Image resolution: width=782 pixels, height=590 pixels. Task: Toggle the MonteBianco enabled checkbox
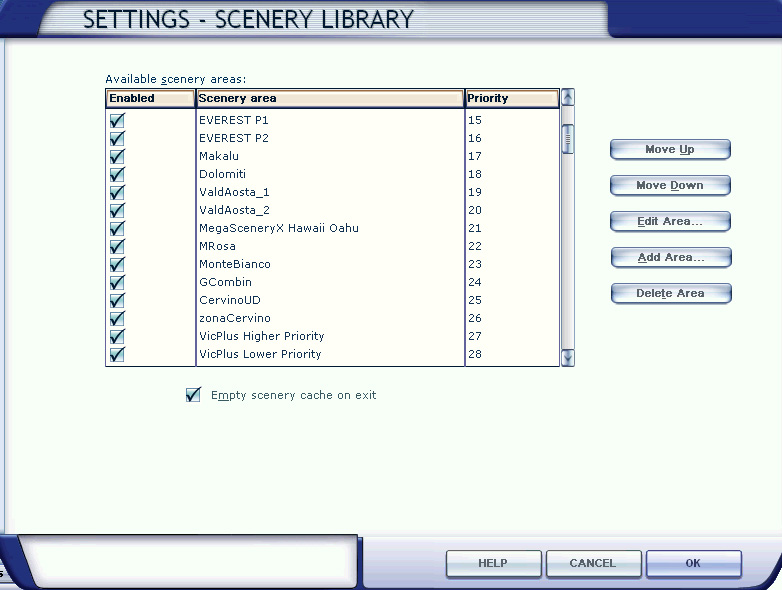click(117, 264)
